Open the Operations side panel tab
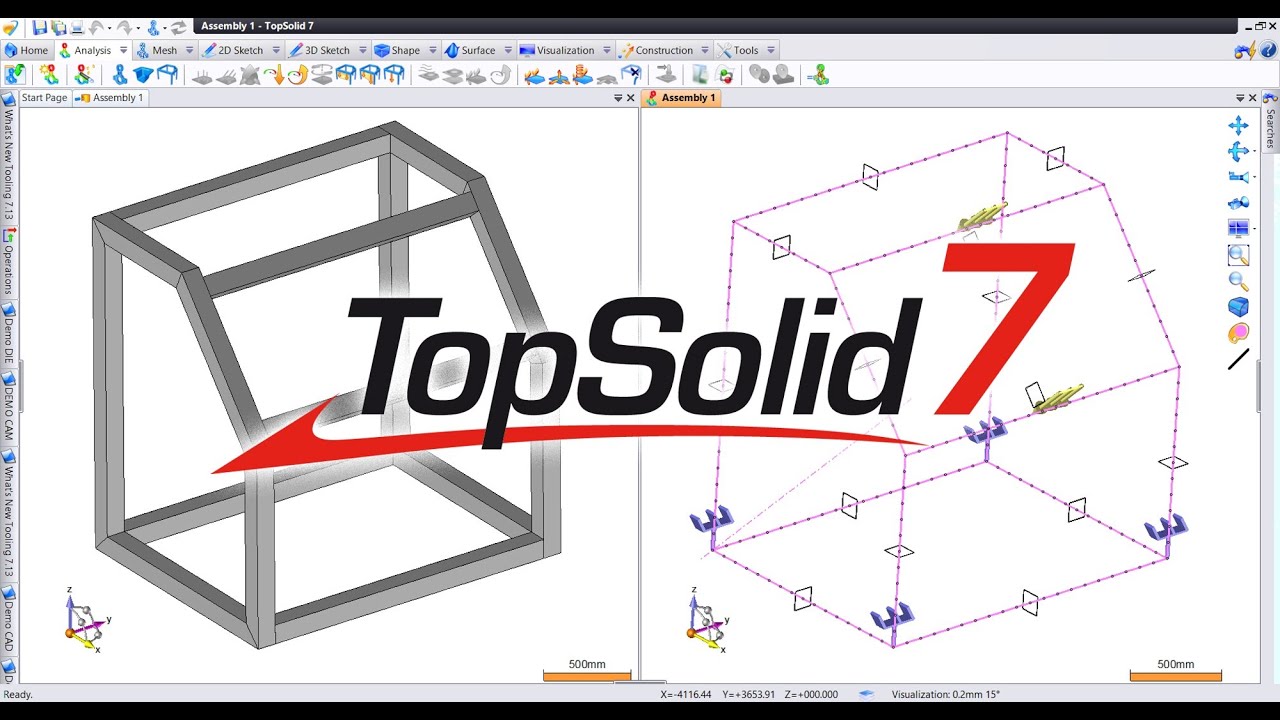 pyautogui.click(x=8, y=262)
